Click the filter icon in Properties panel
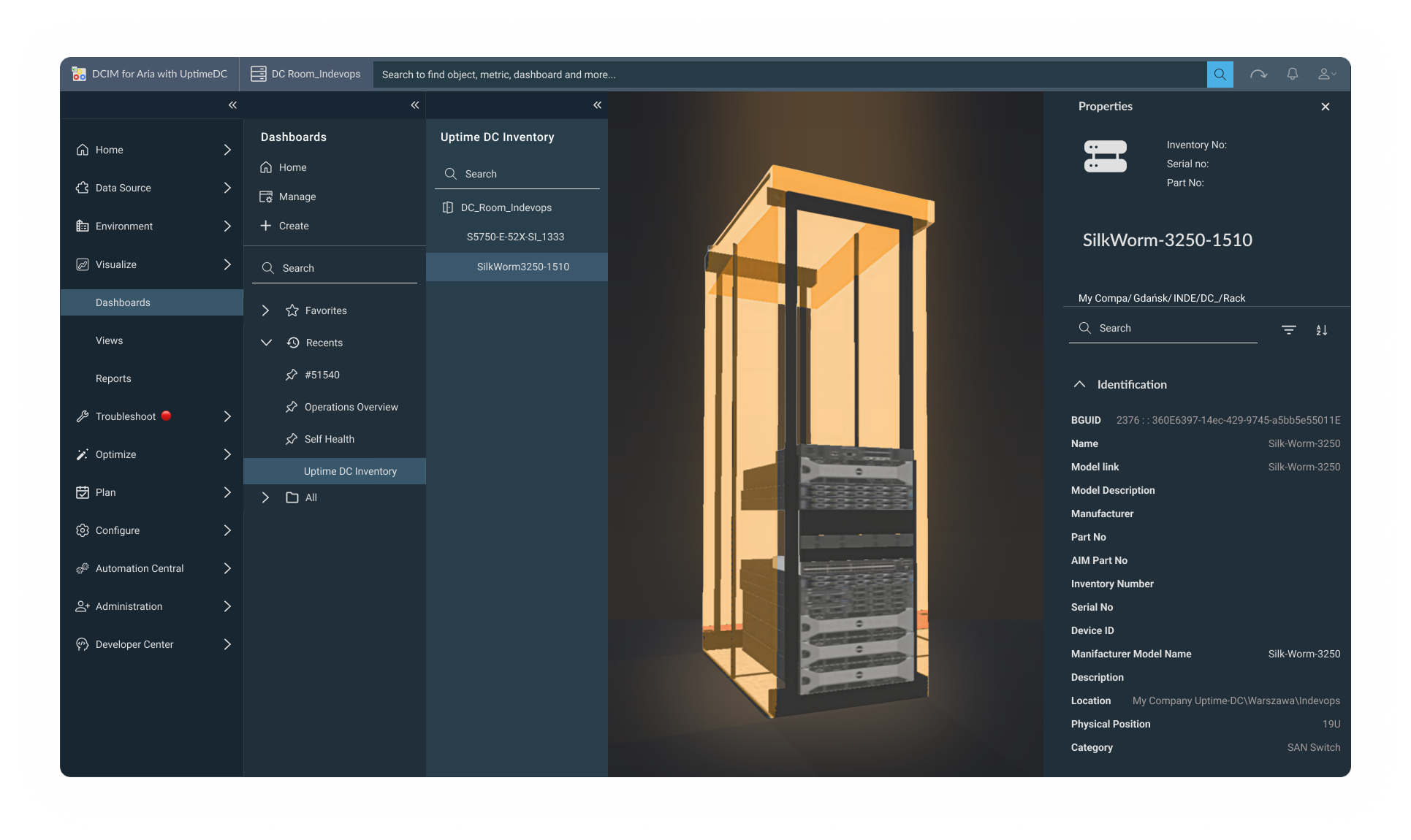The width and height of the screenshot is (1411, 840). [1289, 330]
